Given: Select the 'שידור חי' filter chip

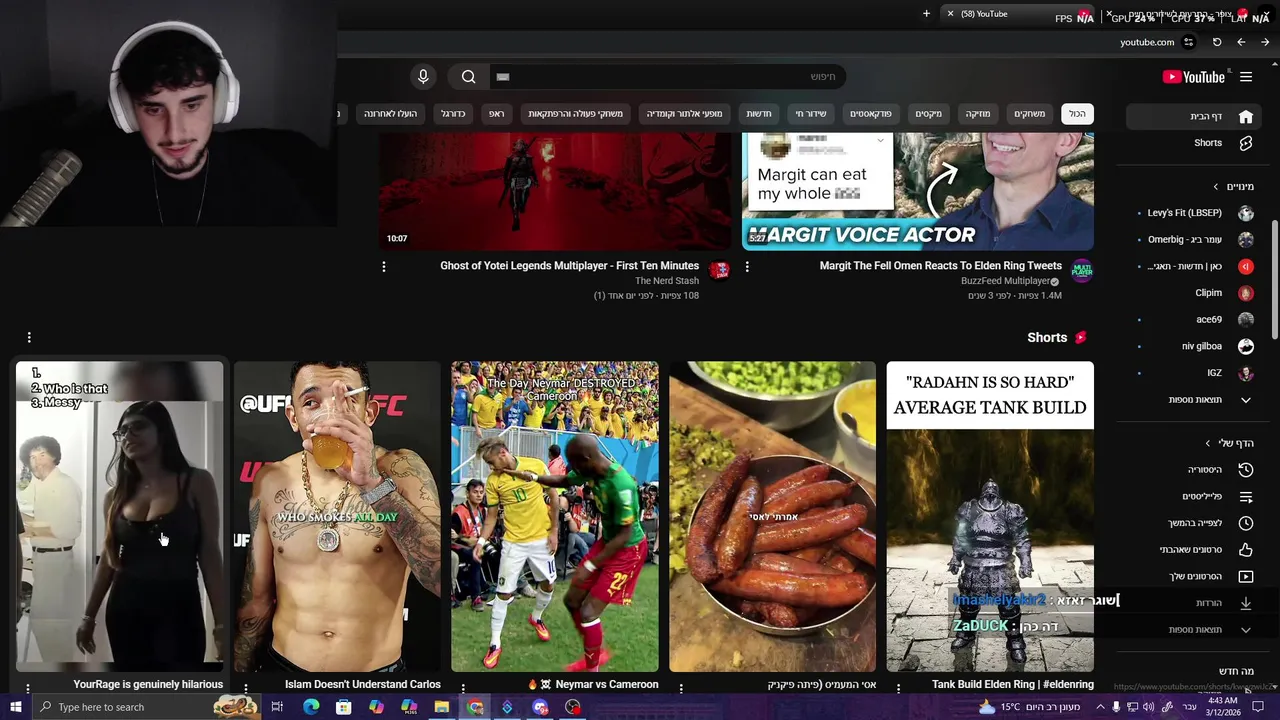Looking at the screenshot, I should 811,114.
